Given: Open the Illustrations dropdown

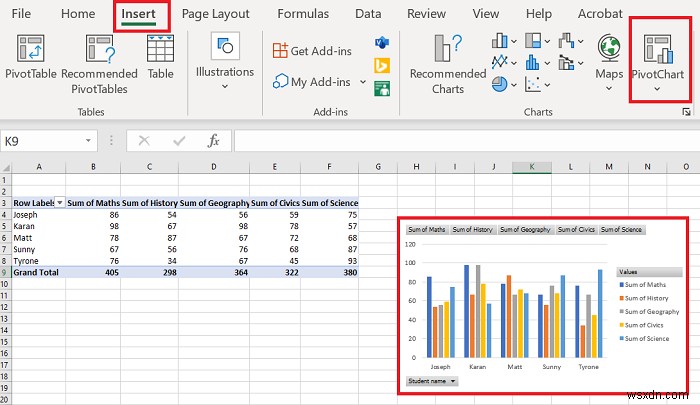Looking at the screenshot, I should [225, 60].
